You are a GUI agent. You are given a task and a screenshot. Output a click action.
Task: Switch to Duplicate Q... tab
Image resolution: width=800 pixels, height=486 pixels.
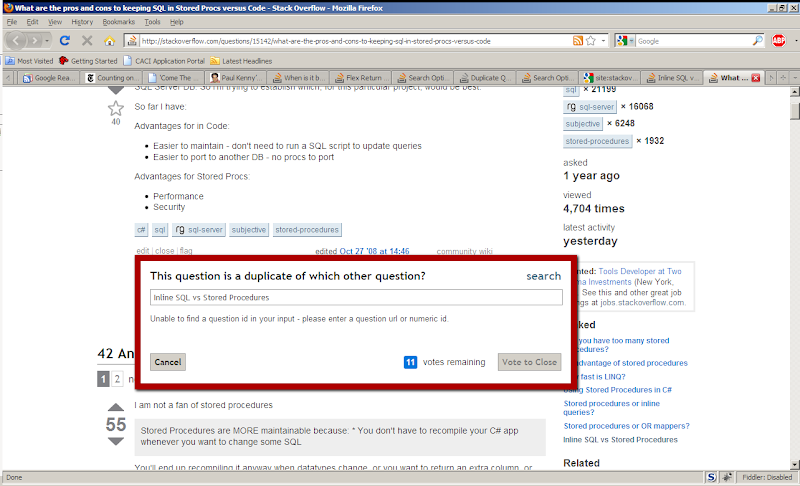tap(485, 78)
